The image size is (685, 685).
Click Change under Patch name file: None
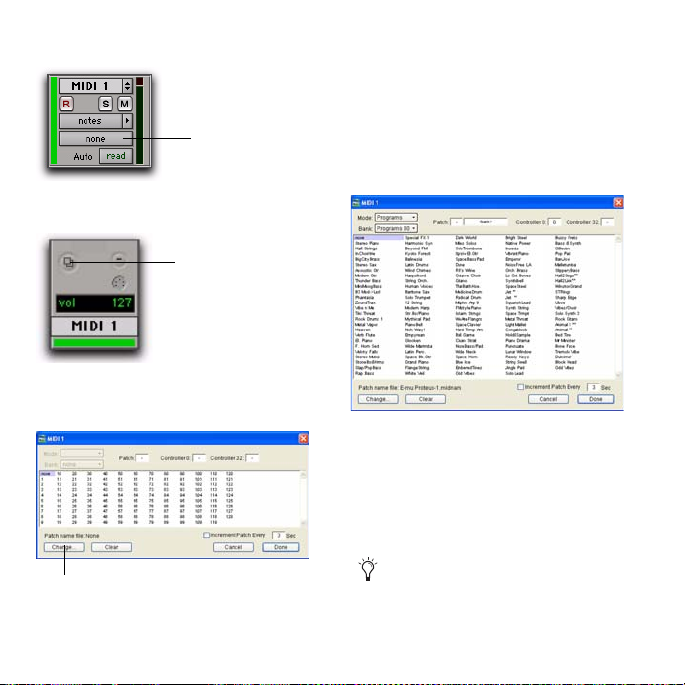pyautogui.click(x=64, y=547)
